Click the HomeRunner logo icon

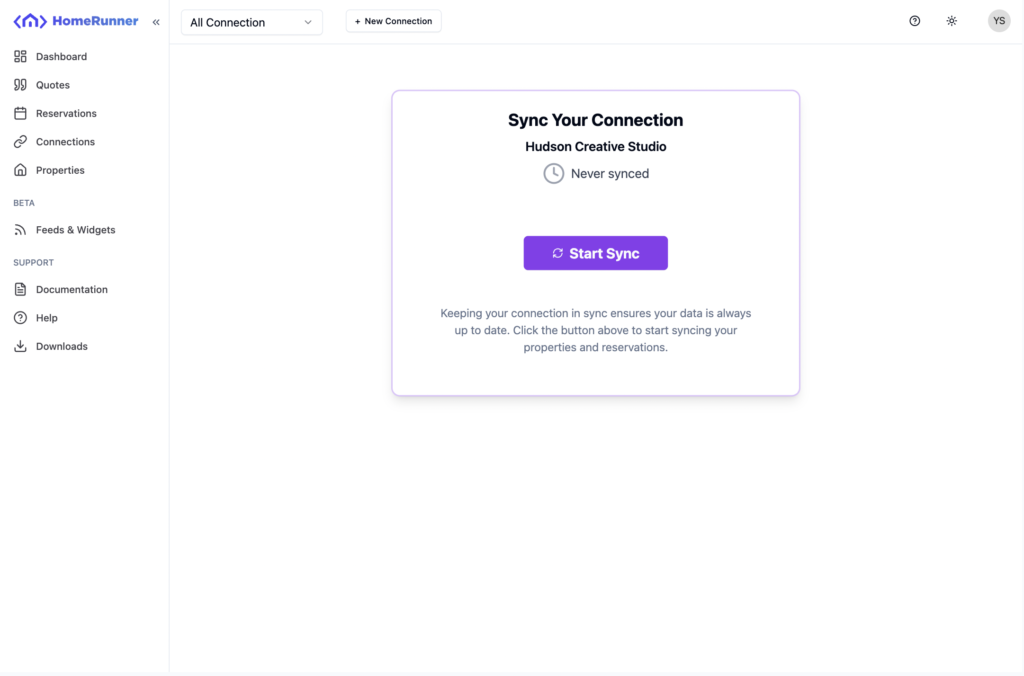(30, 21)
